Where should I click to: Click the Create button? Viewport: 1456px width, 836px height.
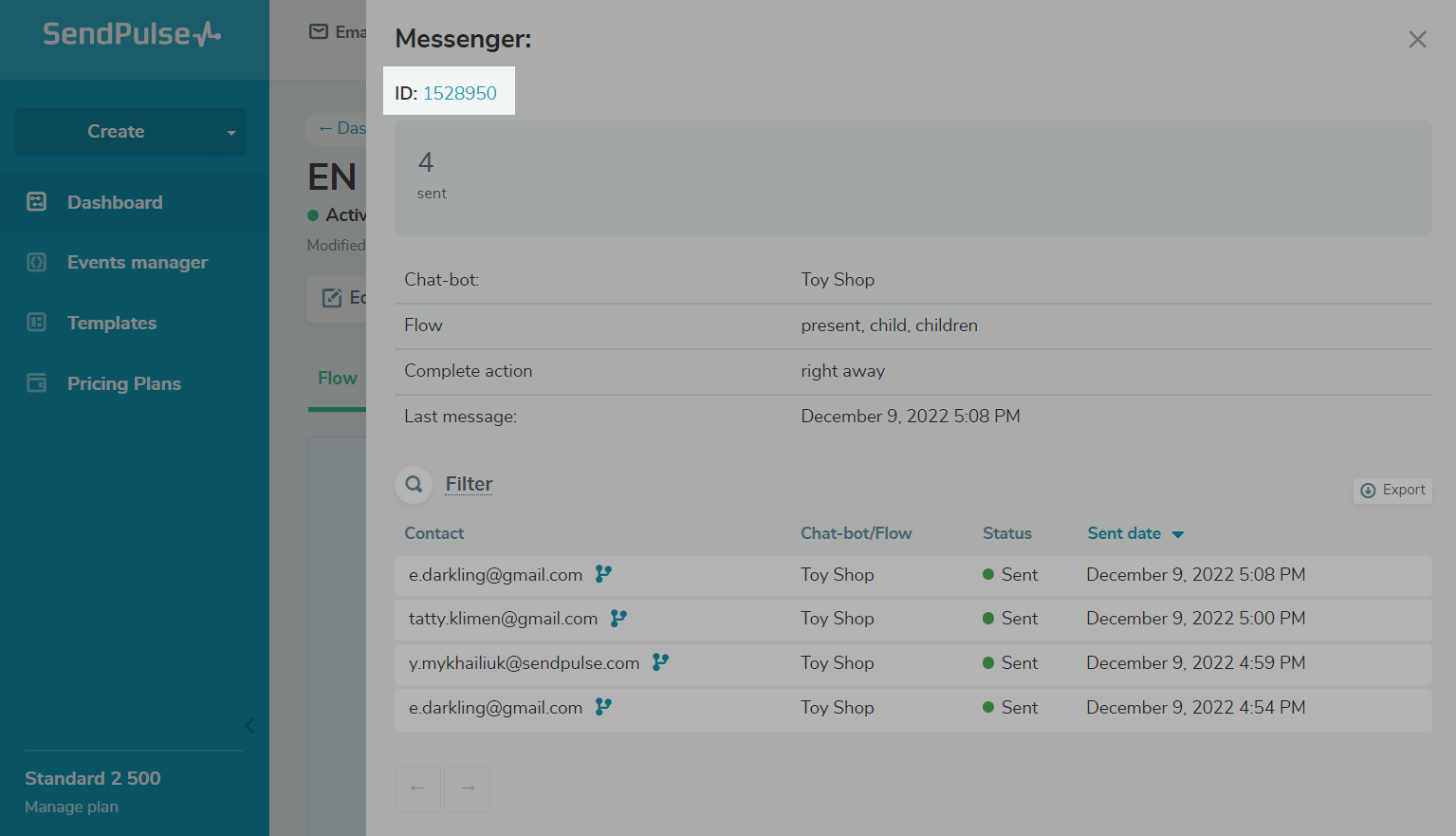[x=116, y=132]
